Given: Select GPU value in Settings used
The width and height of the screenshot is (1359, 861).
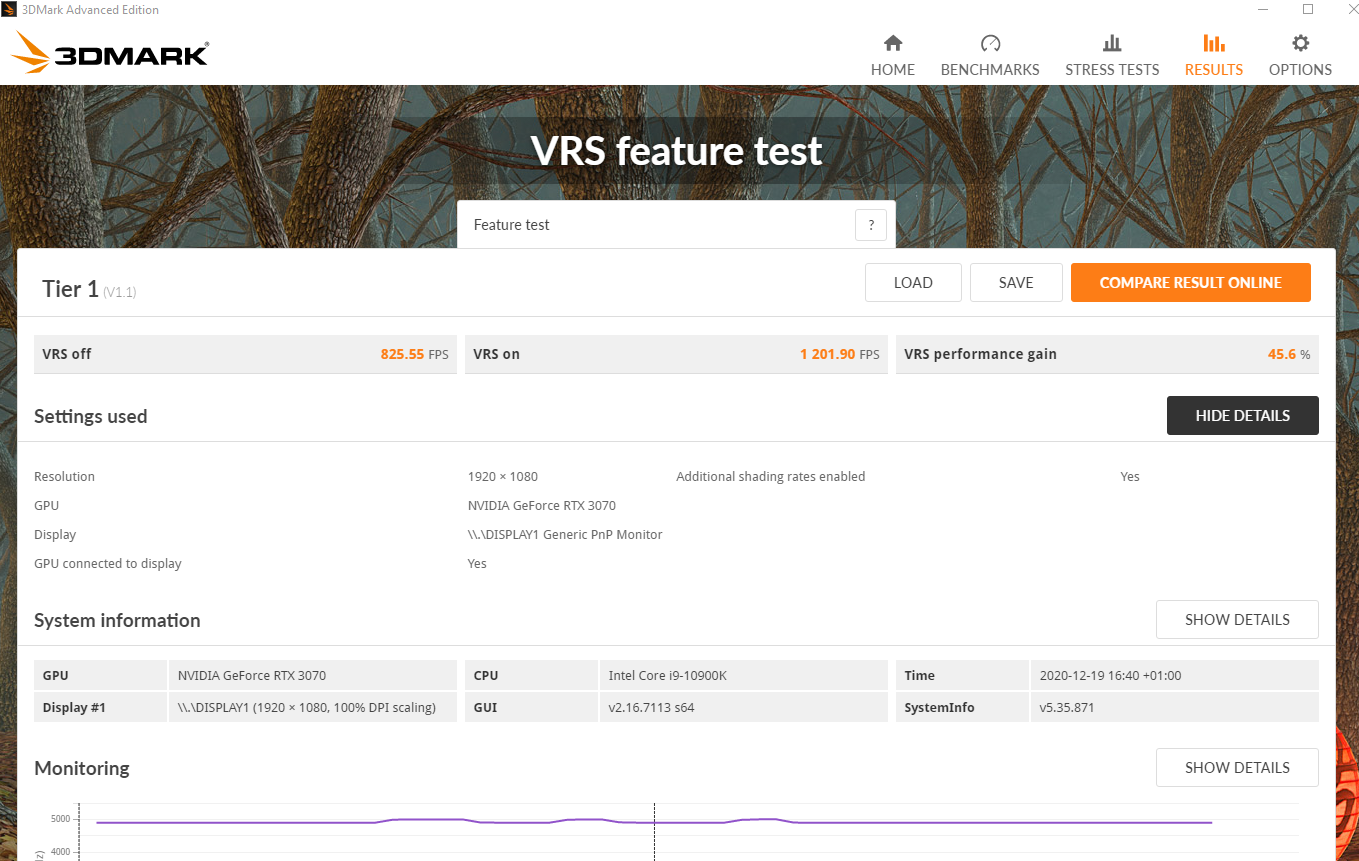Looking at the screenshot, I should pos(542,506).
